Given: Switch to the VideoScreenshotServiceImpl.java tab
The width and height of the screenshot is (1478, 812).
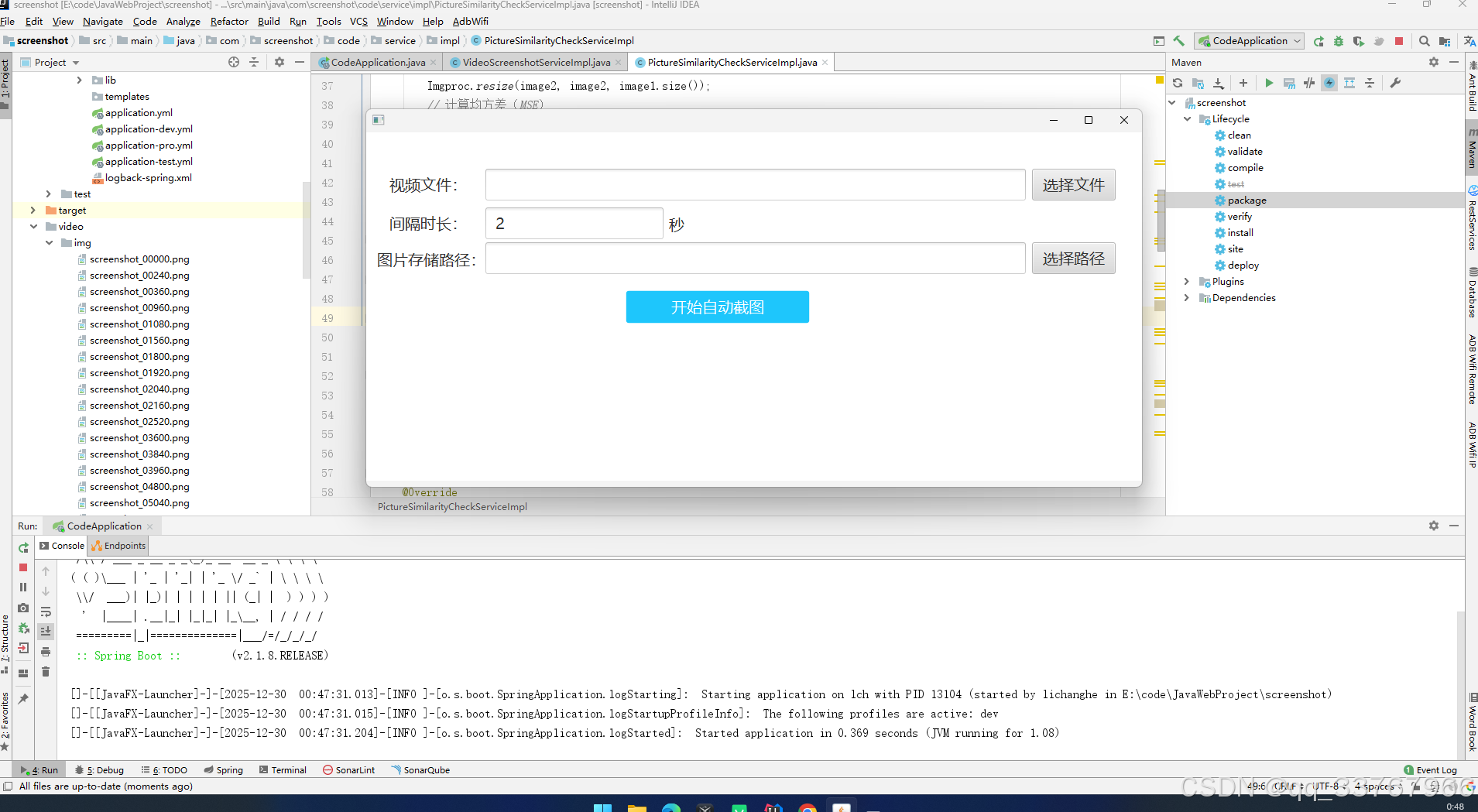Looking at the screenshot, I should tap(533, 62).
